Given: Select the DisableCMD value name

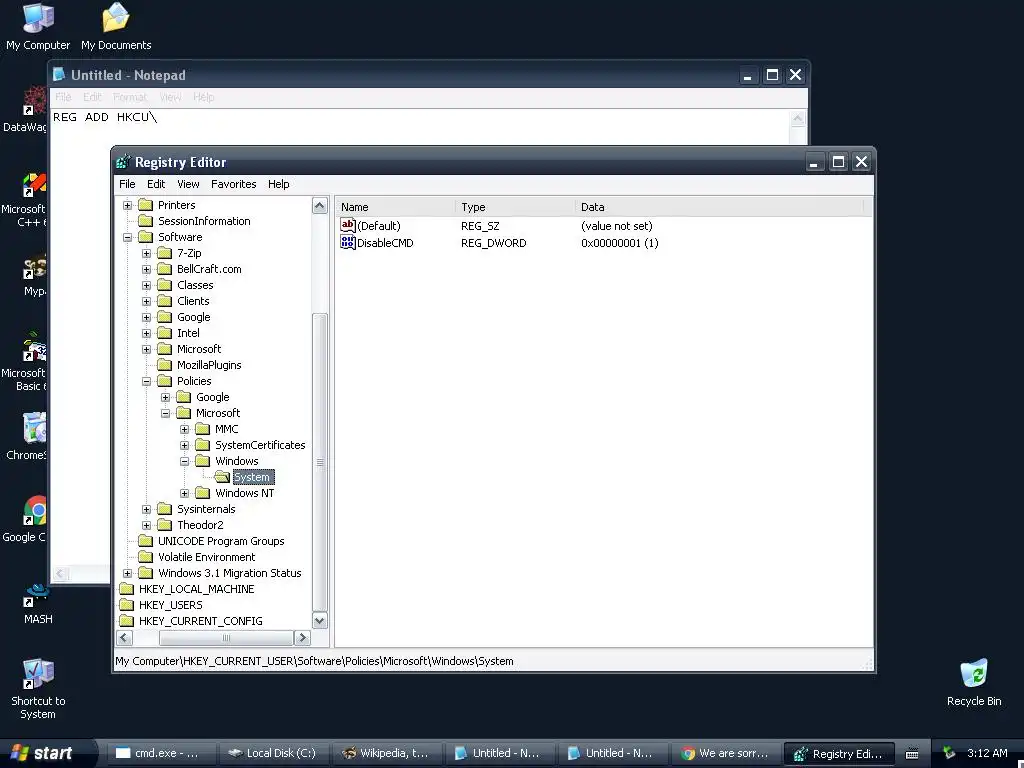Looking at the screenshot, I should click(x=385, y=243).
